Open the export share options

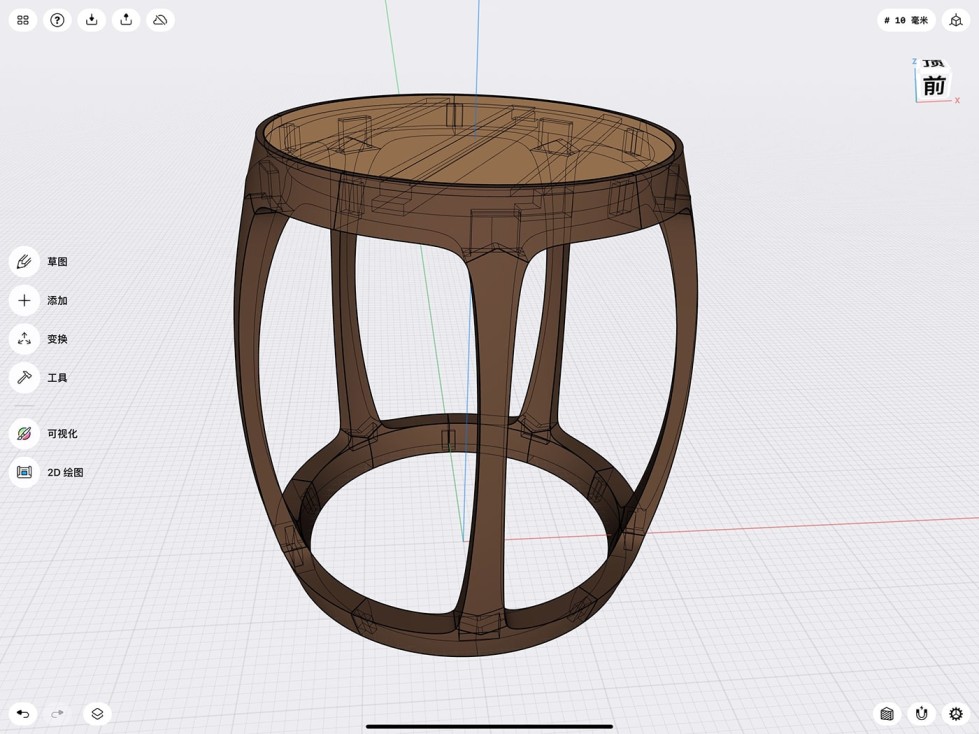[126, 19]
